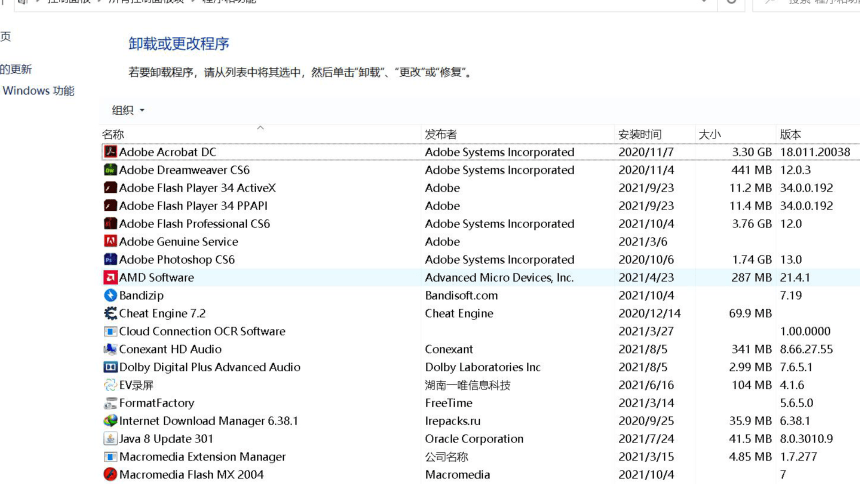Click the Bandizip program icon
This screenshot has height=484, width=860.
click(110, 295)
